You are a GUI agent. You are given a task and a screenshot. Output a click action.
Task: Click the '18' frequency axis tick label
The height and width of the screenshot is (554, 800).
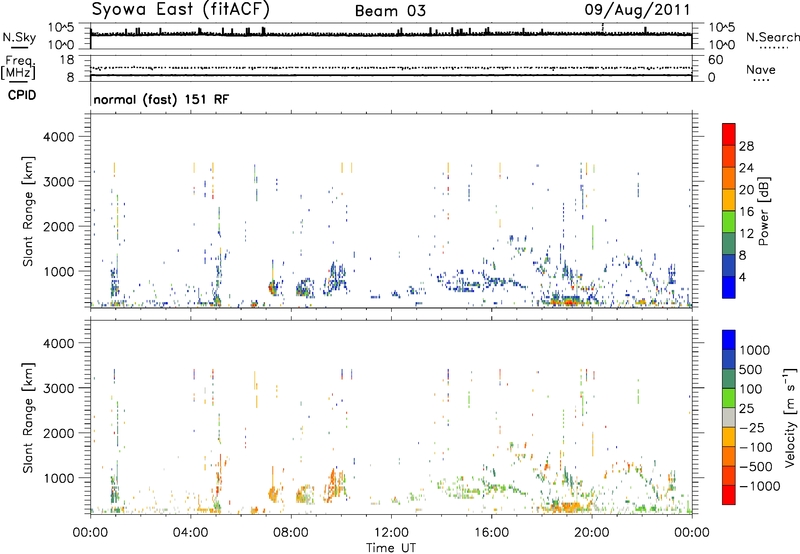(x=67, y=60)
